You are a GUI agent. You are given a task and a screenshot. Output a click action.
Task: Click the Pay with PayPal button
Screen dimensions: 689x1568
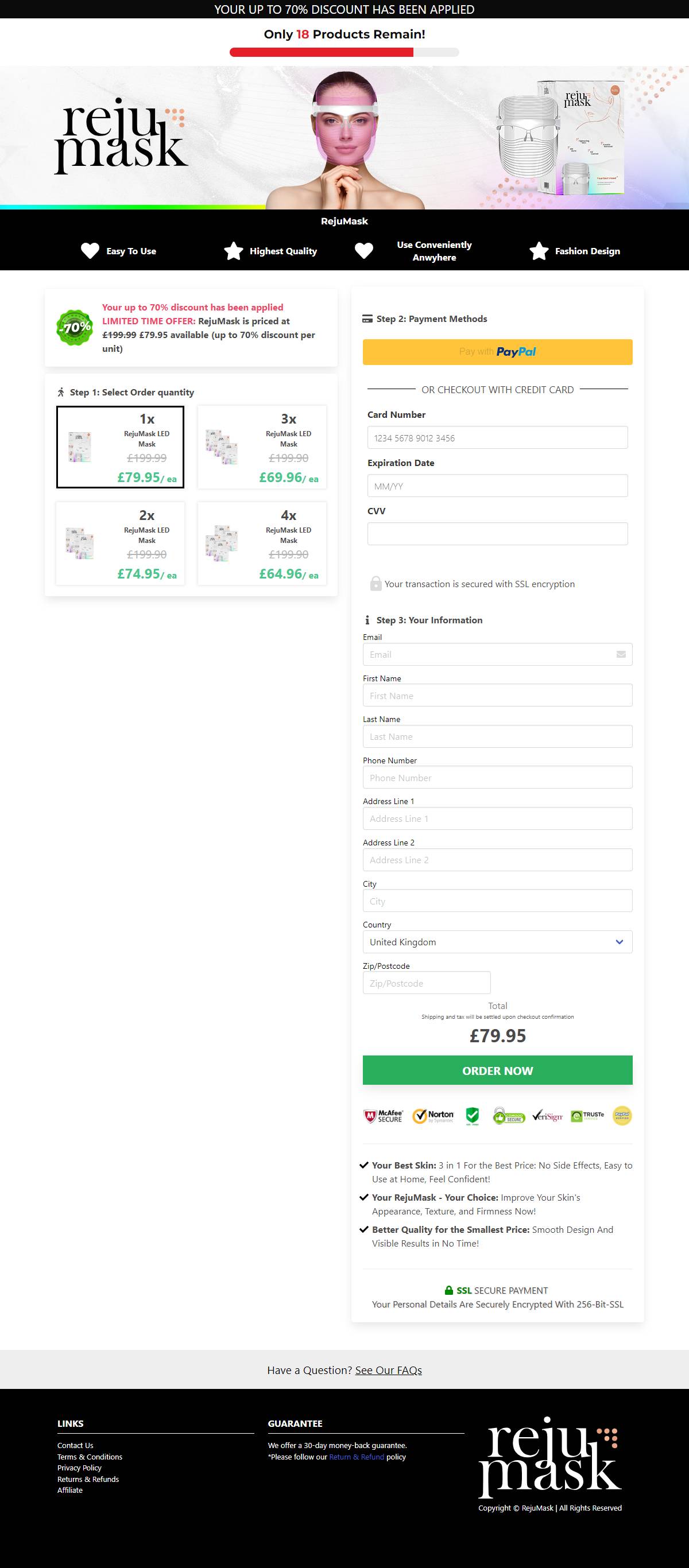tap(498, 352)
